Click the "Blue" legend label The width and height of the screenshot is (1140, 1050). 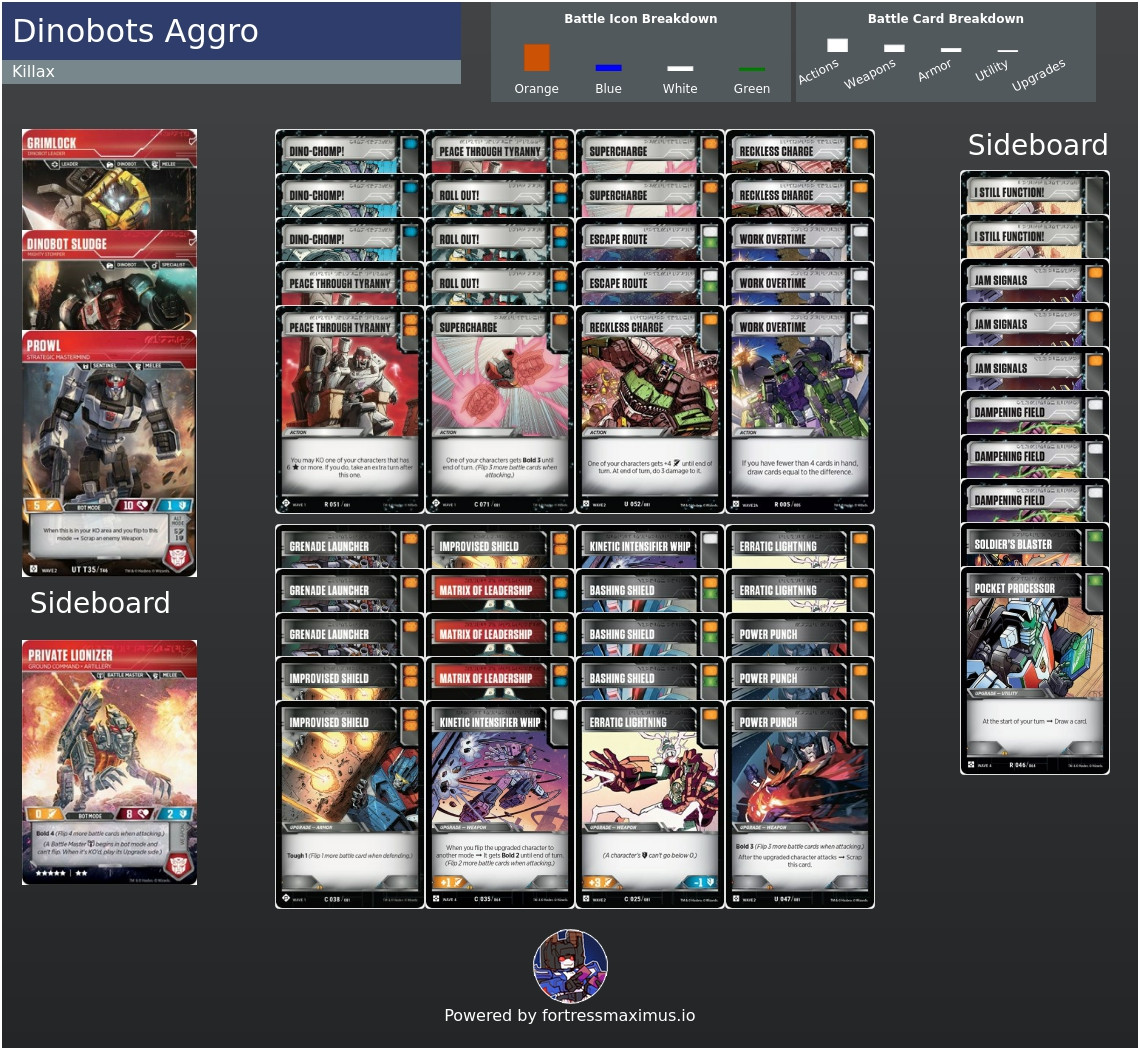click(x=608, y=89)
